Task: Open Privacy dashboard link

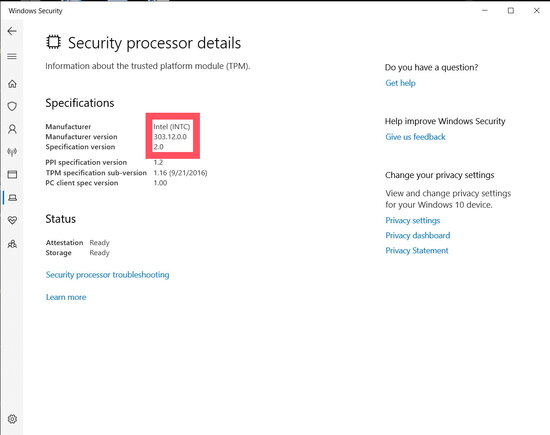Action: click(417, 235)
